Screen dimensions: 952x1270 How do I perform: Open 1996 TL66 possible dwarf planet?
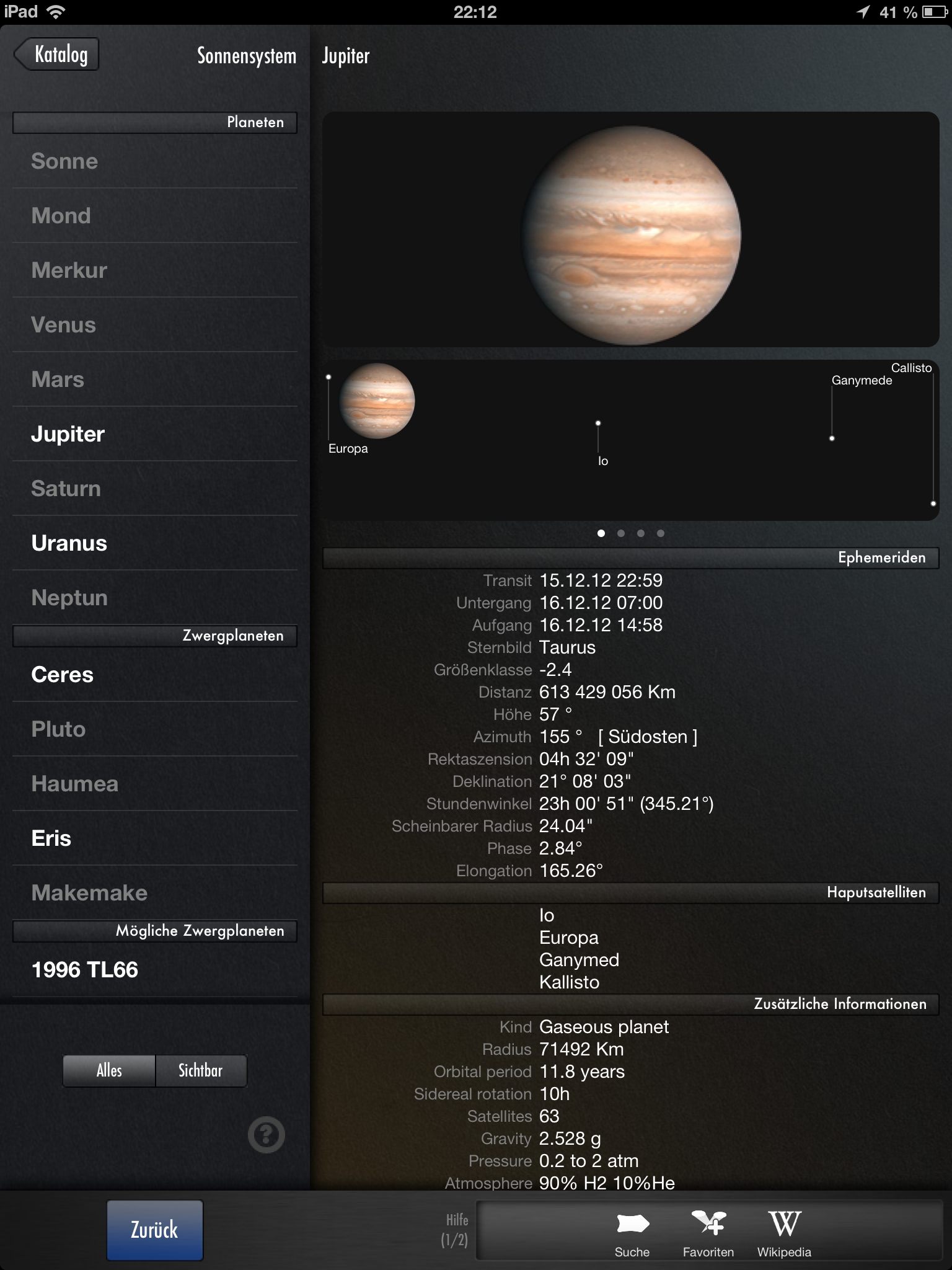point(84,970)
